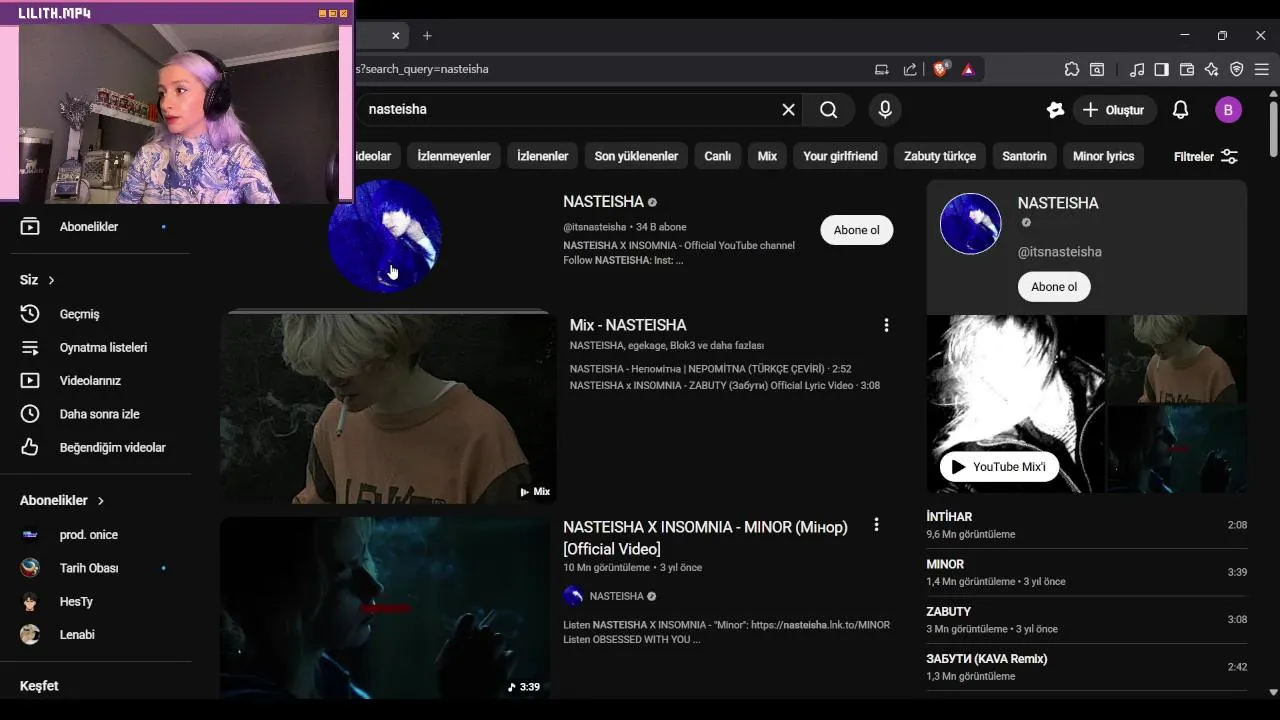
Task: Click the Brave Rewards triangle icon
Action: coord(968,69)
